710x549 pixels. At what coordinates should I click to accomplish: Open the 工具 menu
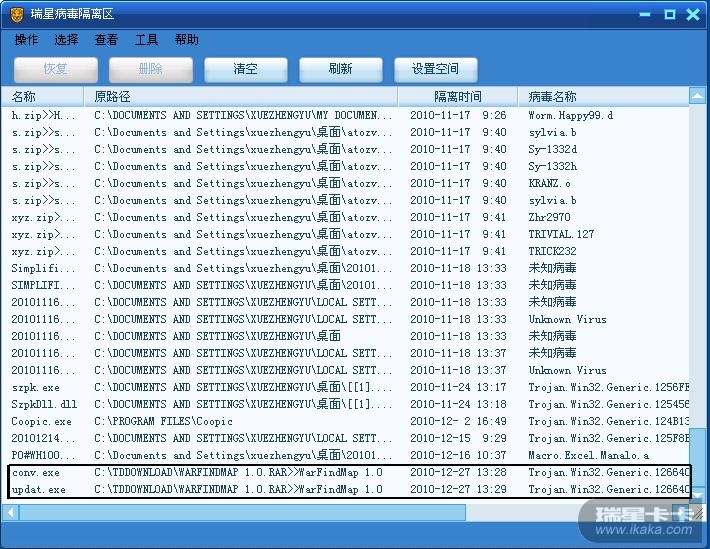click(x=146, y=40)
